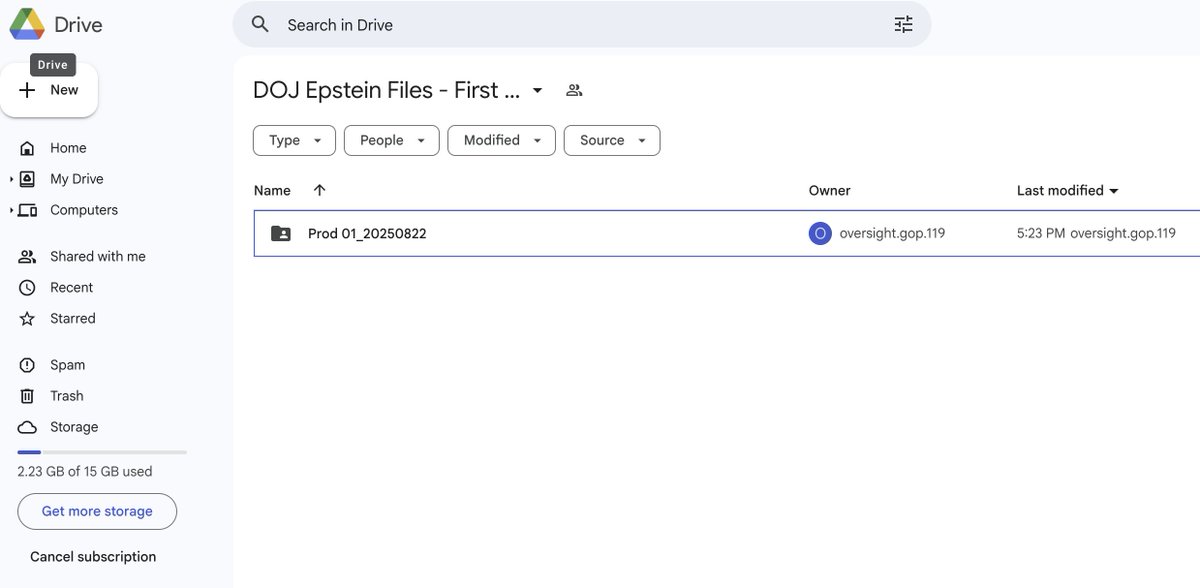Click the Spam warning icon
Viewport: 1200px width, 588px height.
(28, 365)
